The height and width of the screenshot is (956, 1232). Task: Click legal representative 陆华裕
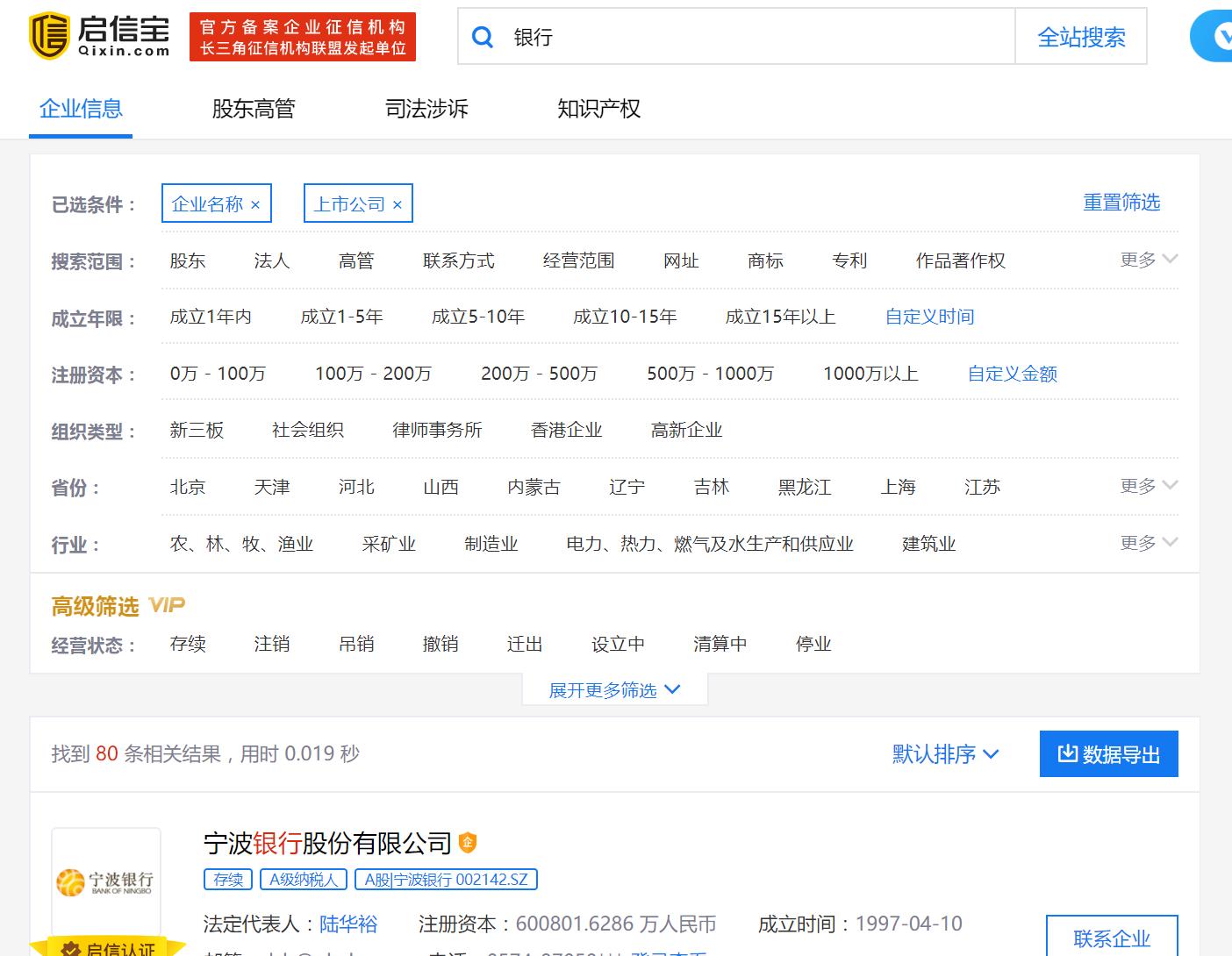[x=348, y=924]
